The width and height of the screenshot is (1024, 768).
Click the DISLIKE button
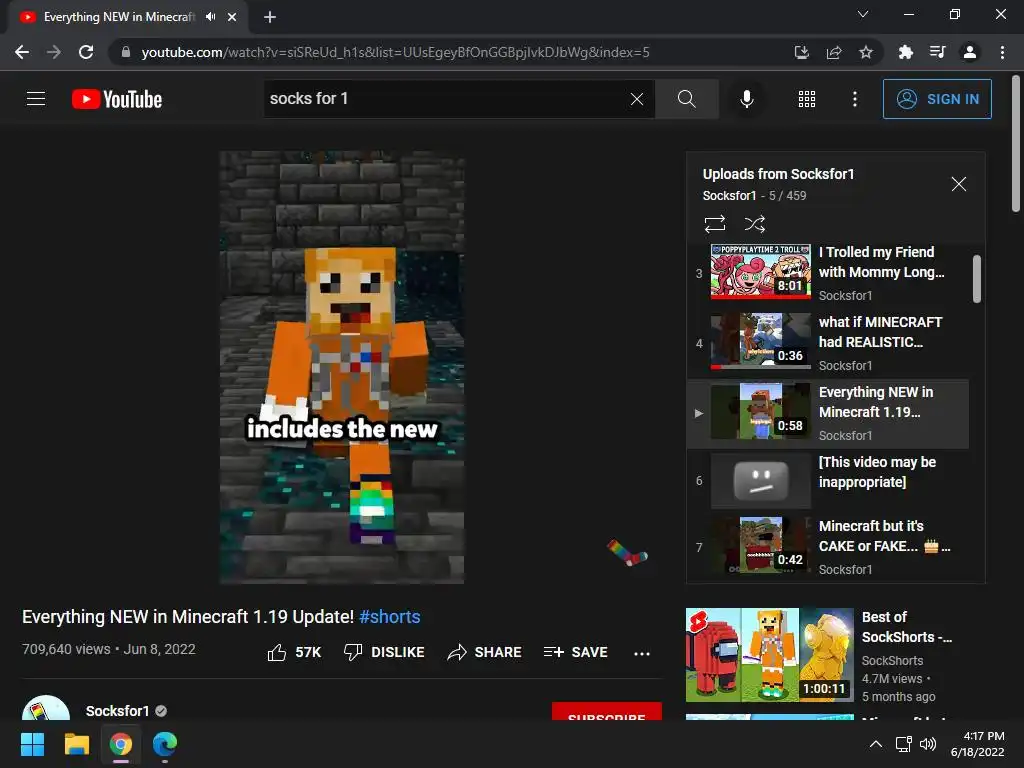(x=384, y=652)
